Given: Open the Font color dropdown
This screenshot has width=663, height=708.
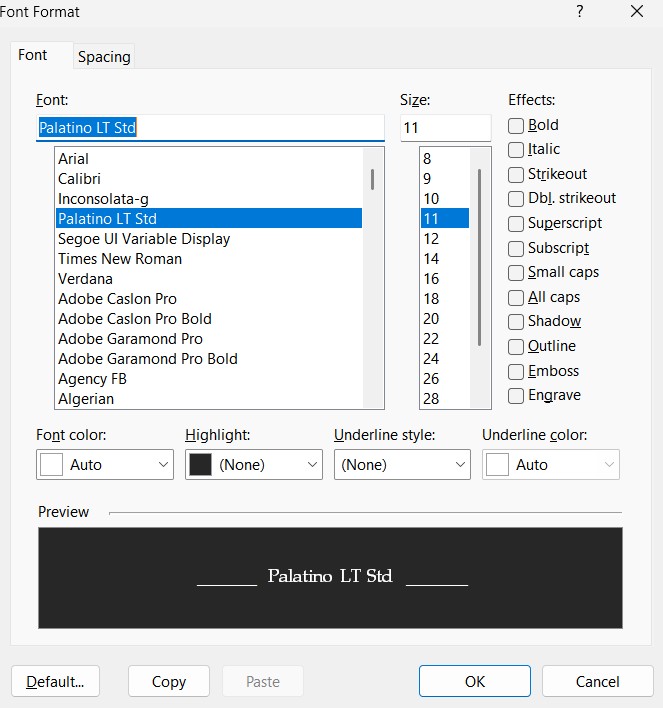Looking at the screenshot, I should [164, 465].
